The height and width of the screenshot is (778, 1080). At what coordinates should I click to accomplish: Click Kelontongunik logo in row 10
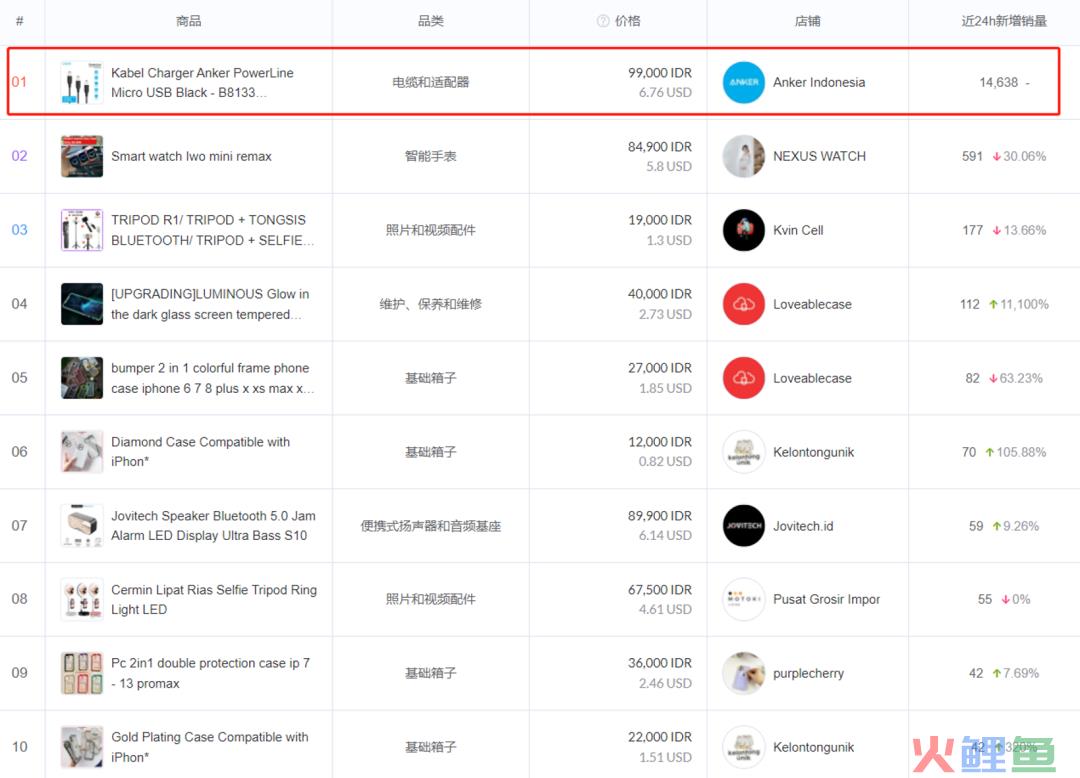(743, 747)
